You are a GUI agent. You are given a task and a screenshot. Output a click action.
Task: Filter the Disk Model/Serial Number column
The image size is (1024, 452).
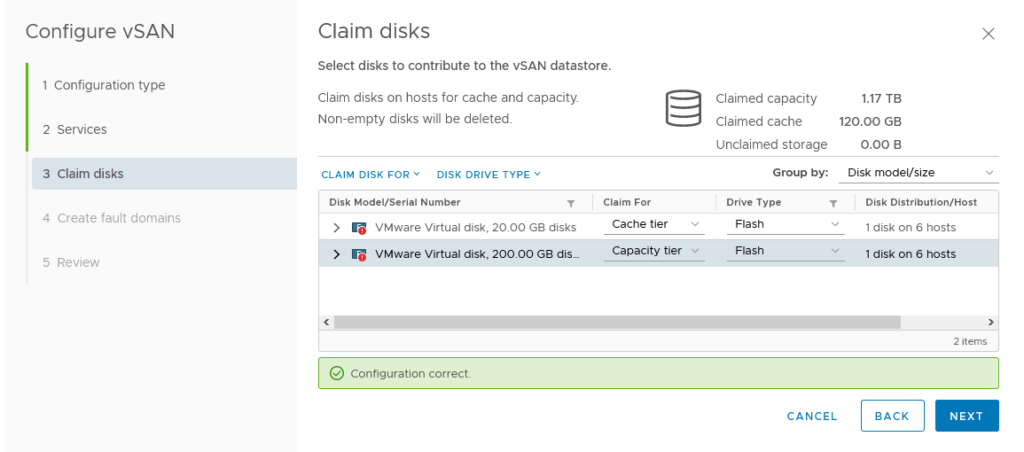pyautogui.click(x=571, y=203)
